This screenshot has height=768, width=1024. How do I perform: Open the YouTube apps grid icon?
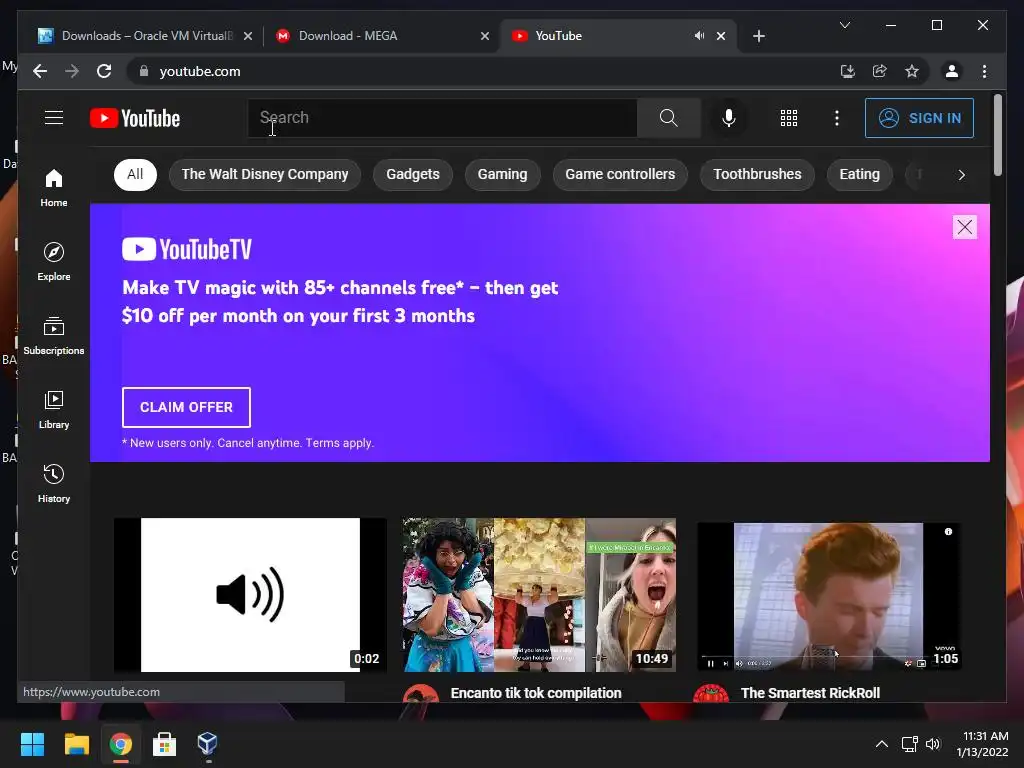click(x=789, y=118)
